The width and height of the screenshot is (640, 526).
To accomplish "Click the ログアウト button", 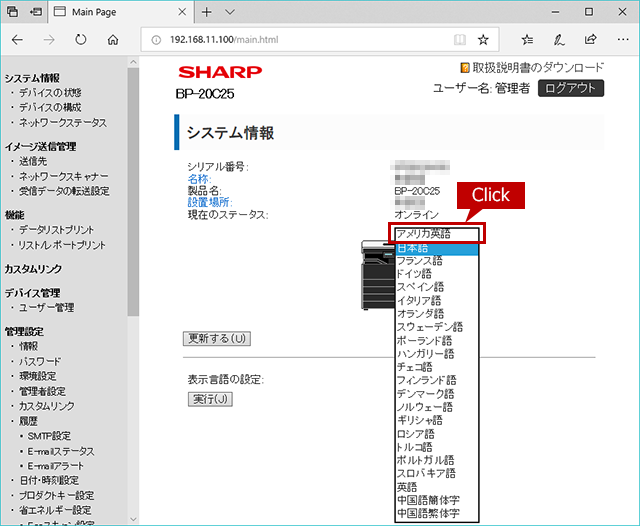I will pyautogui.click(x=571, y=88).
